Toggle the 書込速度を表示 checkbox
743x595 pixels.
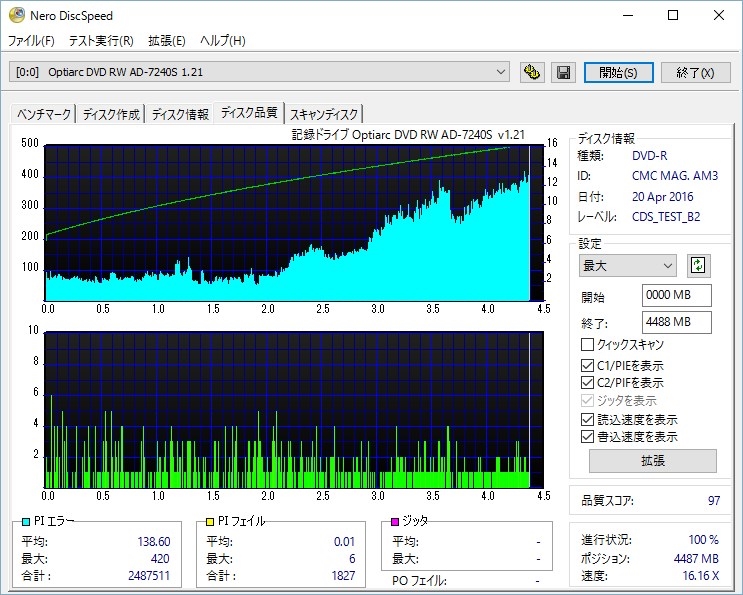587,436
